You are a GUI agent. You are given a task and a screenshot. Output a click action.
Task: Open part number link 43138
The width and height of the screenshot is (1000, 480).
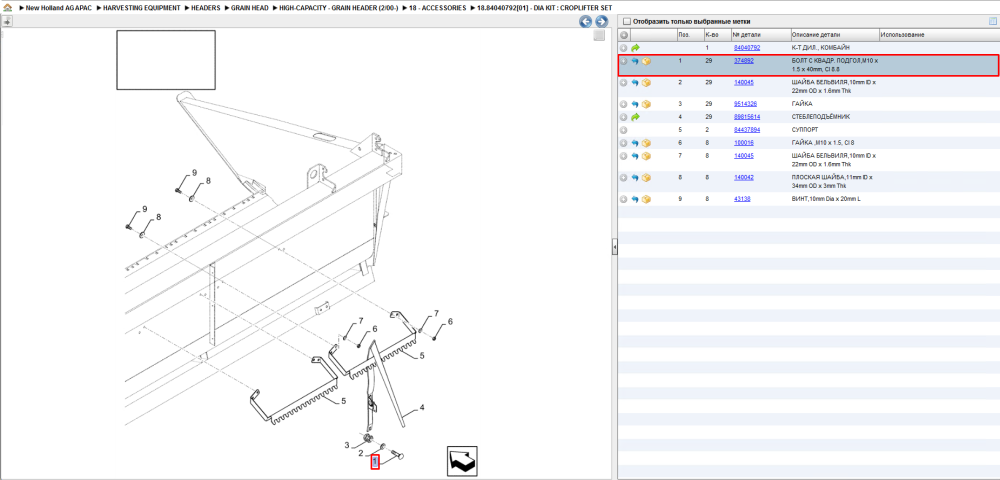tap(742, 200)
